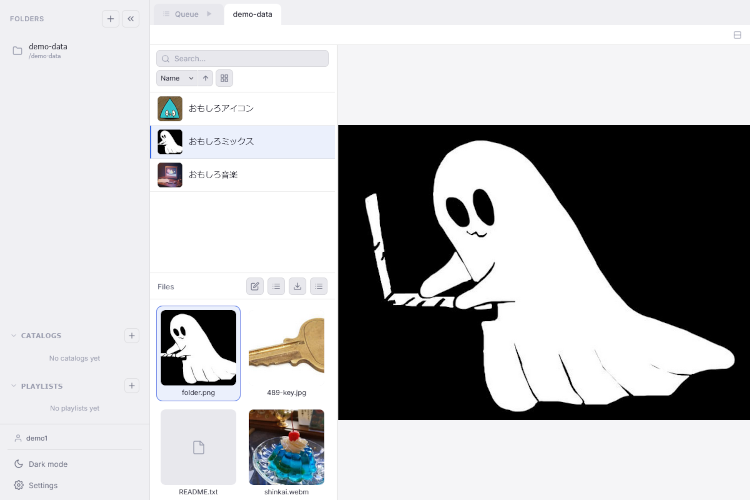Viewport: 750px width, 500px height.
Task: Click the small ghost thumbnail in list
Action: coord(170,142)
